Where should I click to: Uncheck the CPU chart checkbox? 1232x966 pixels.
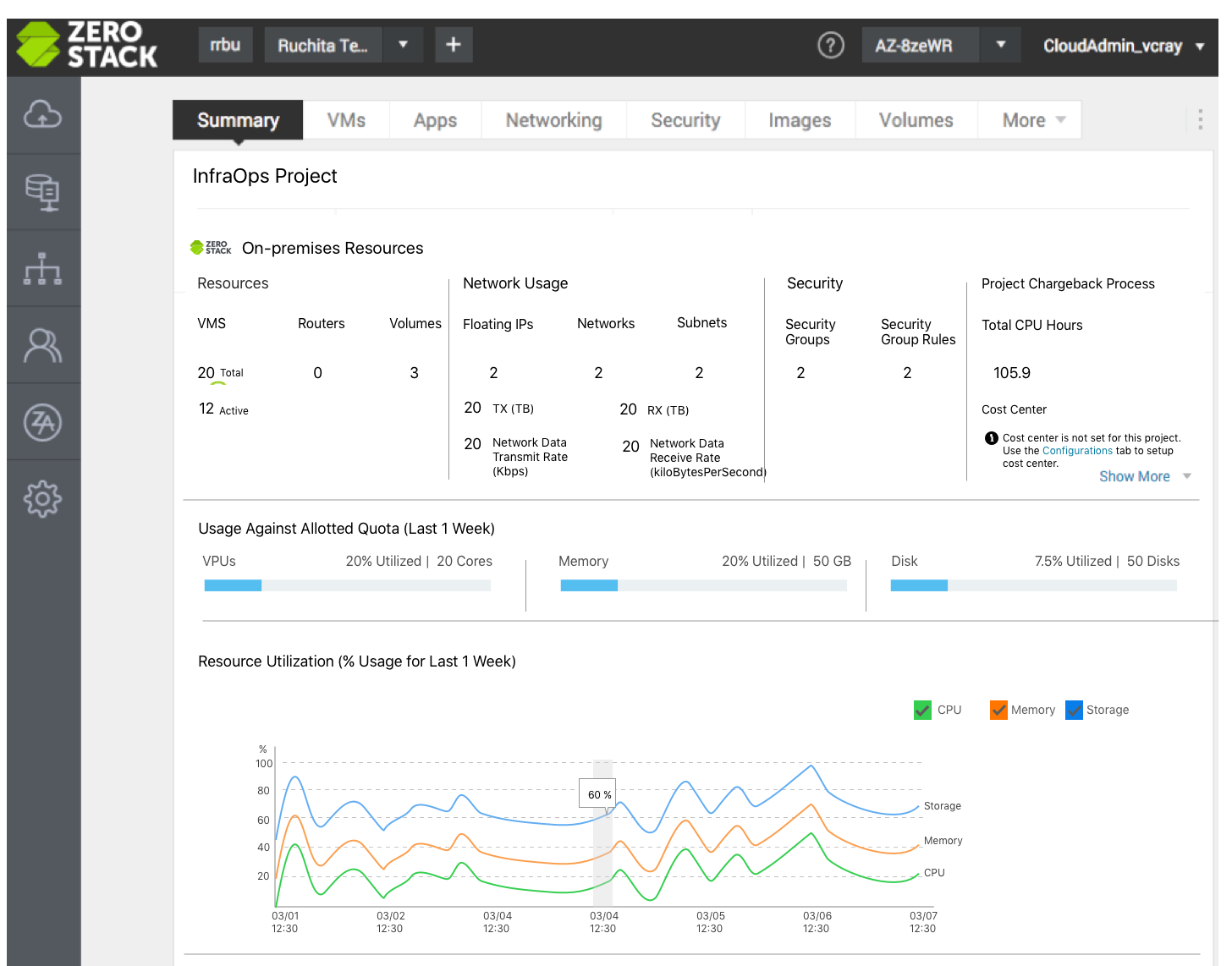tap(922, 710)
